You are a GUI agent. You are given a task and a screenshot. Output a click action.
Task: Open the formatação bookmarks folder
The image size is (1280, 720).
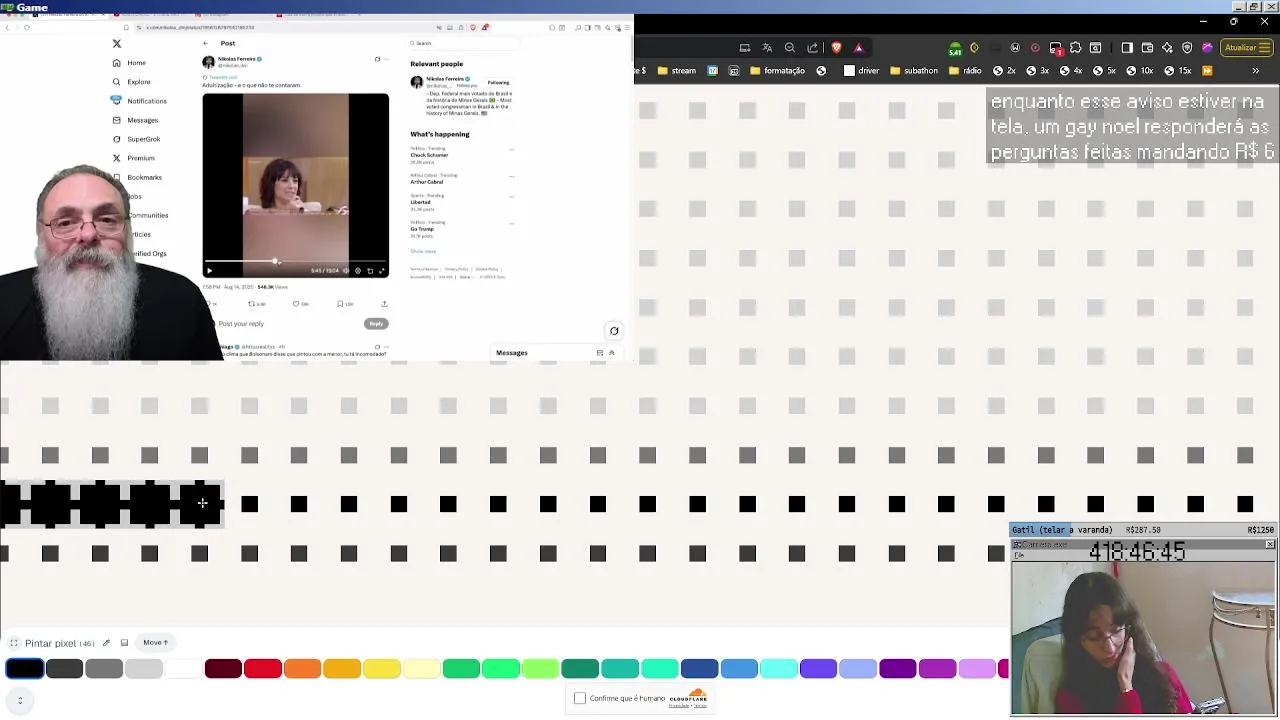(776, 71)
